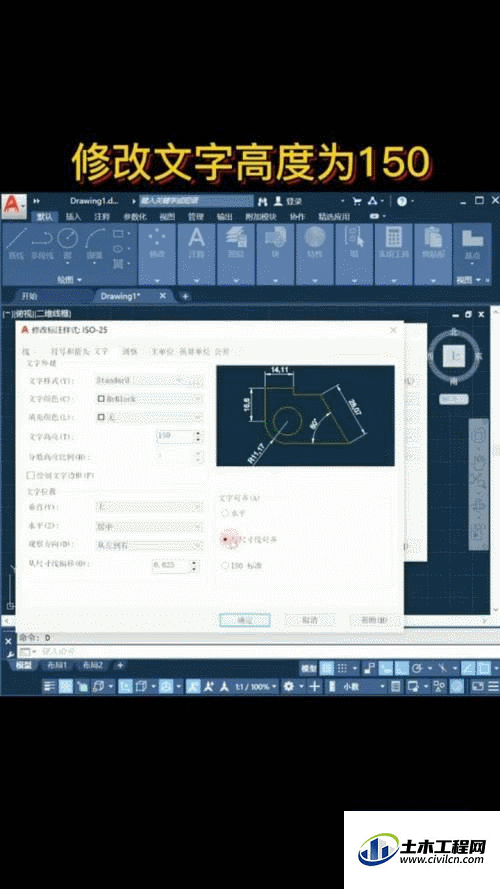Switch to Layout1 (布局1) tab
Screen dimensions: 500x889
(x=57, y=665)
